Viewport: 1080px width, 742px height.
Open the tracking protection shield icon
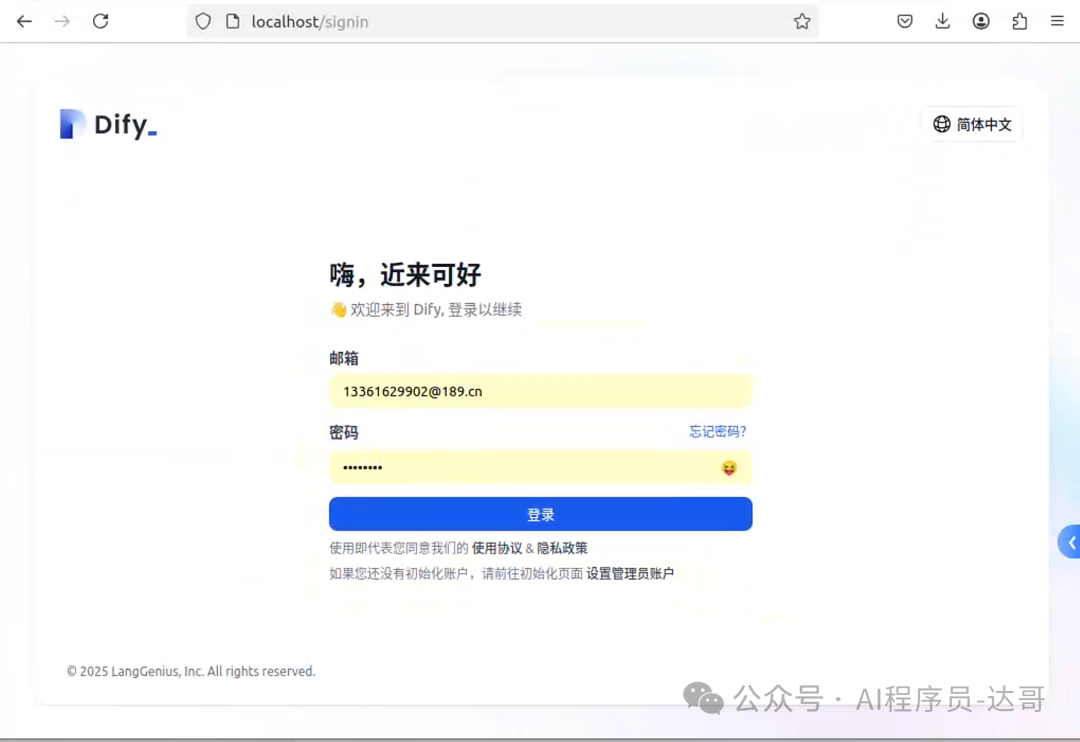(x=203, y=21)
